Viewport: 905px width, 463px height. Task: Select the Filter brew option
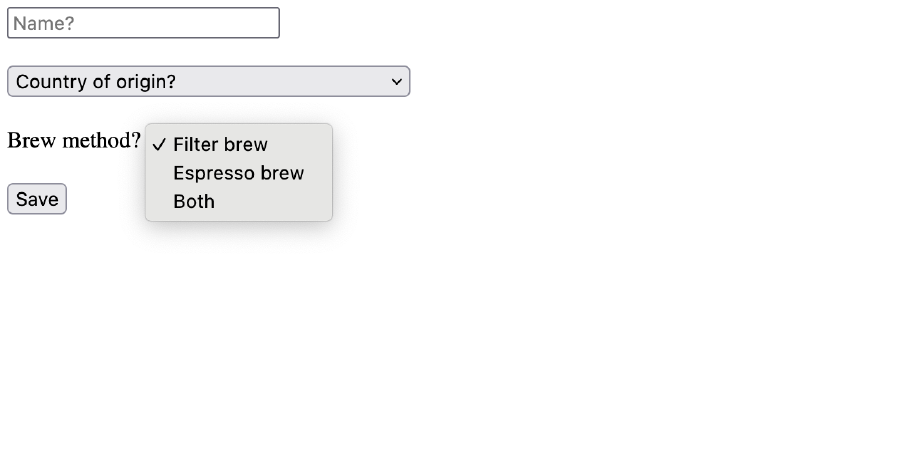[238, 144]
